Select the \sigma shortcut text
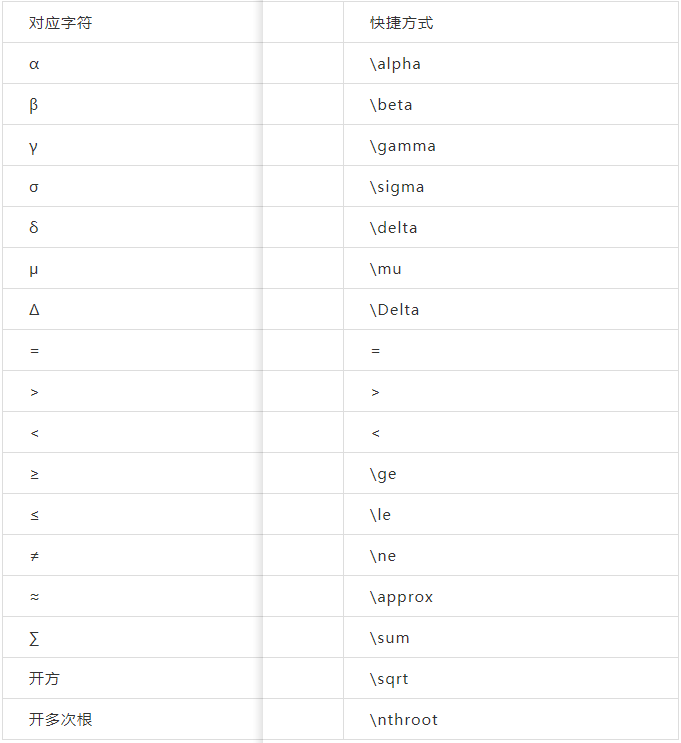Screen dimensions: 681x743 pyautogui.click(x=397, y=187)
